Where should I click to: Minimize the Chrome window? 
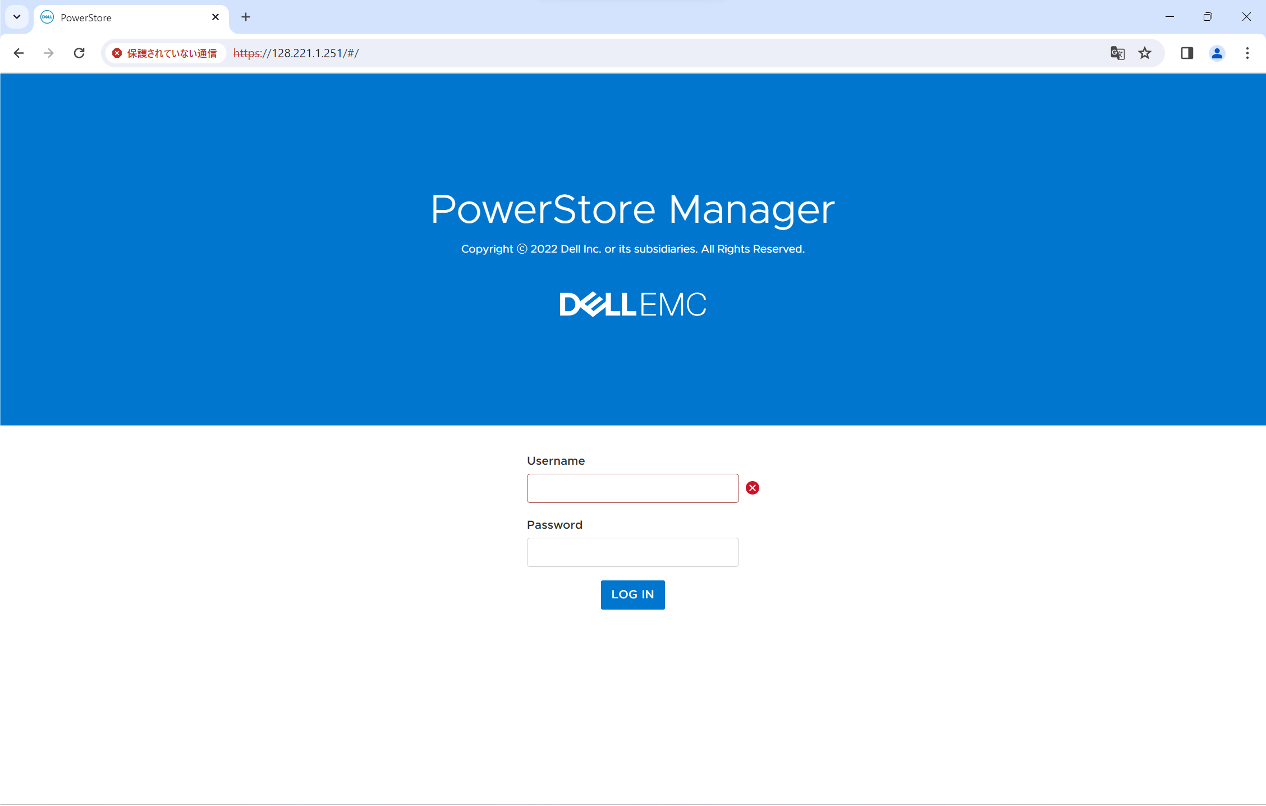[x=1169, y=17]
